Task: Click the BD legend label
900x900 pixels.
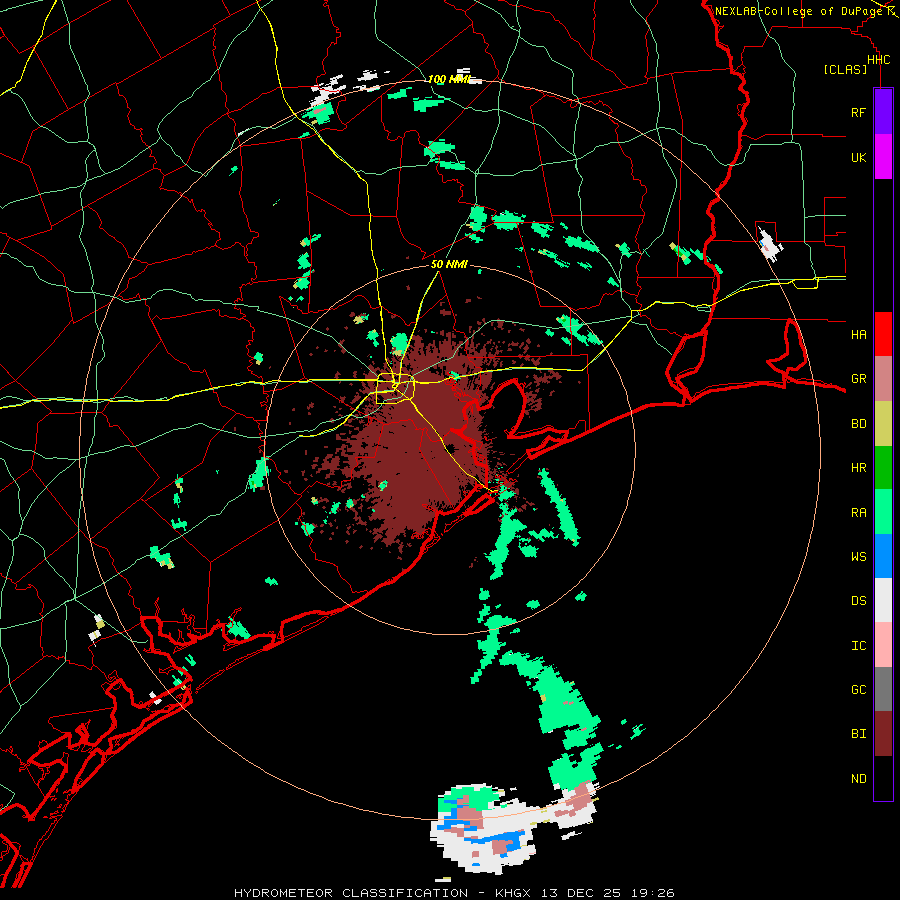Action: (858, 424)
